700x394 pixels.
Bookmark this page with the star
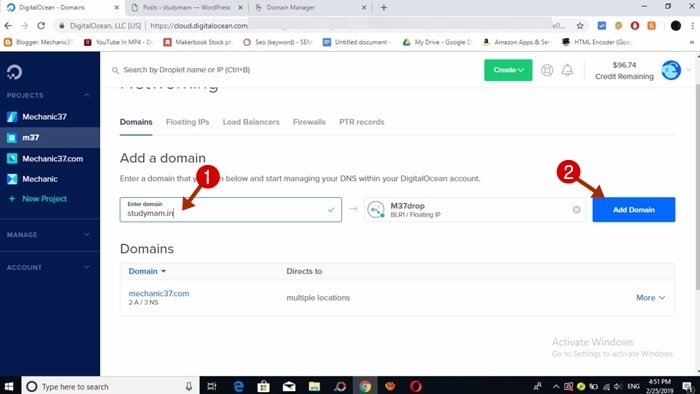point(580,26)
